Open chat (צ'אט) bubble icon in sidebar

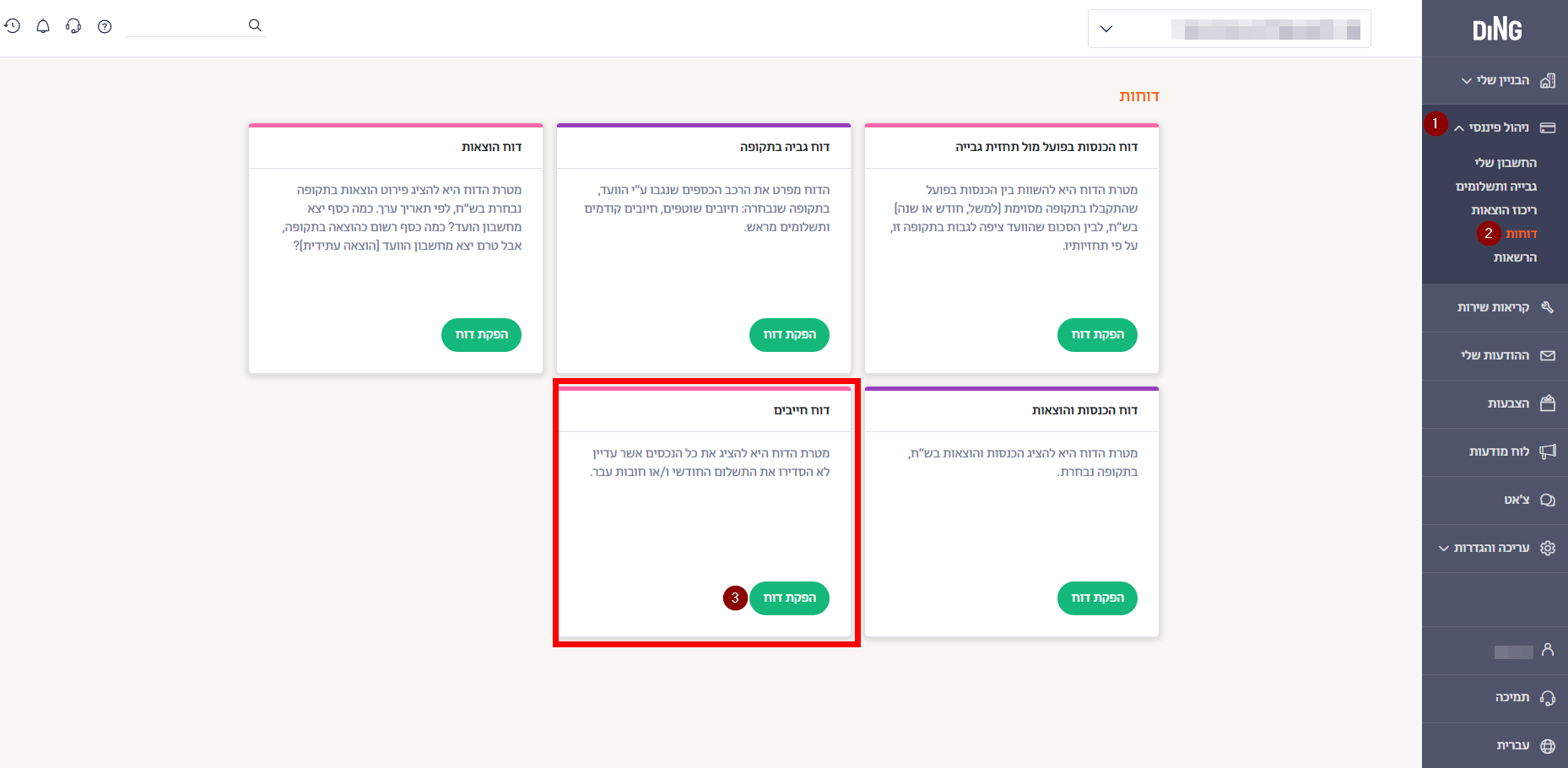(x=1547, y=500)
